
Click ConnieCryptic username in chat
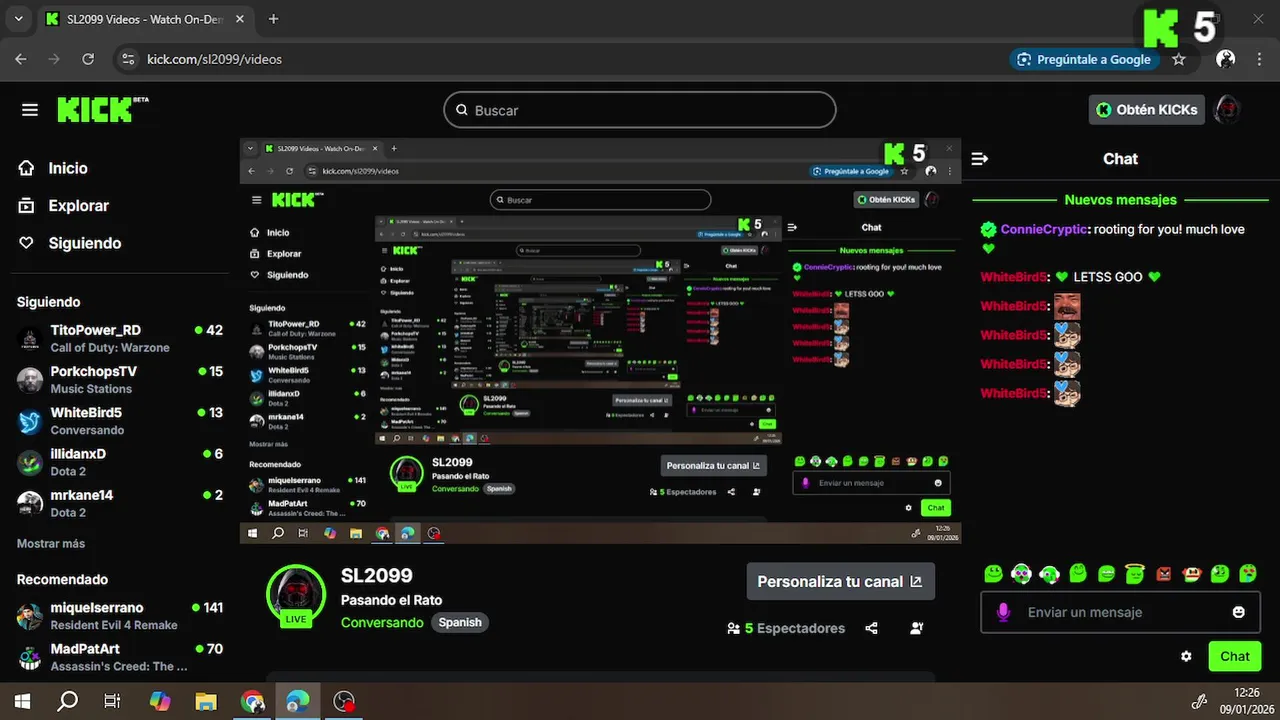point(1043,229)
